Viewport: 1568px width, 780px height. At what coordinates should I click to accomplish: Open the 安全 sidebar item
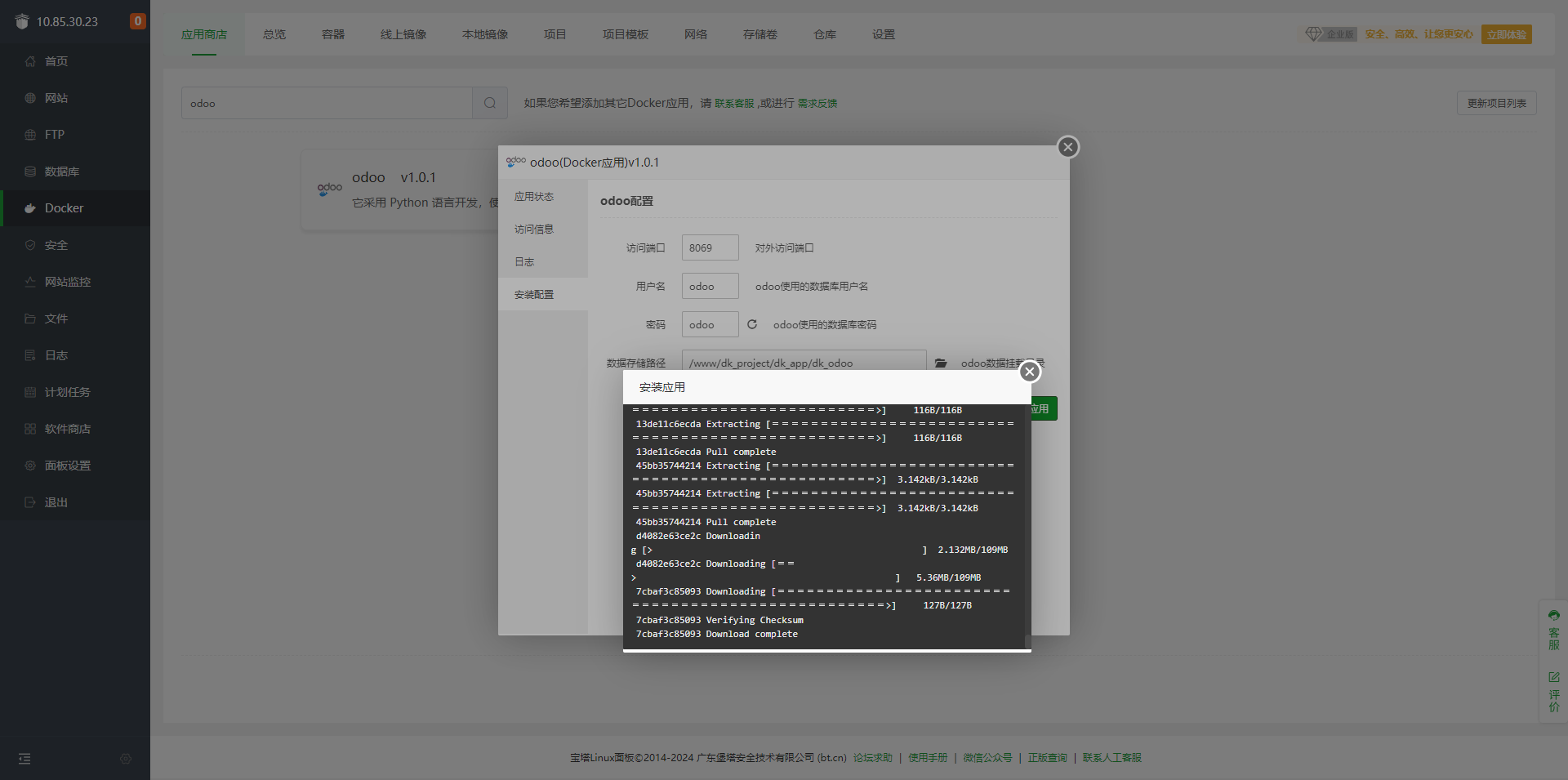click(x=74, y=245)
